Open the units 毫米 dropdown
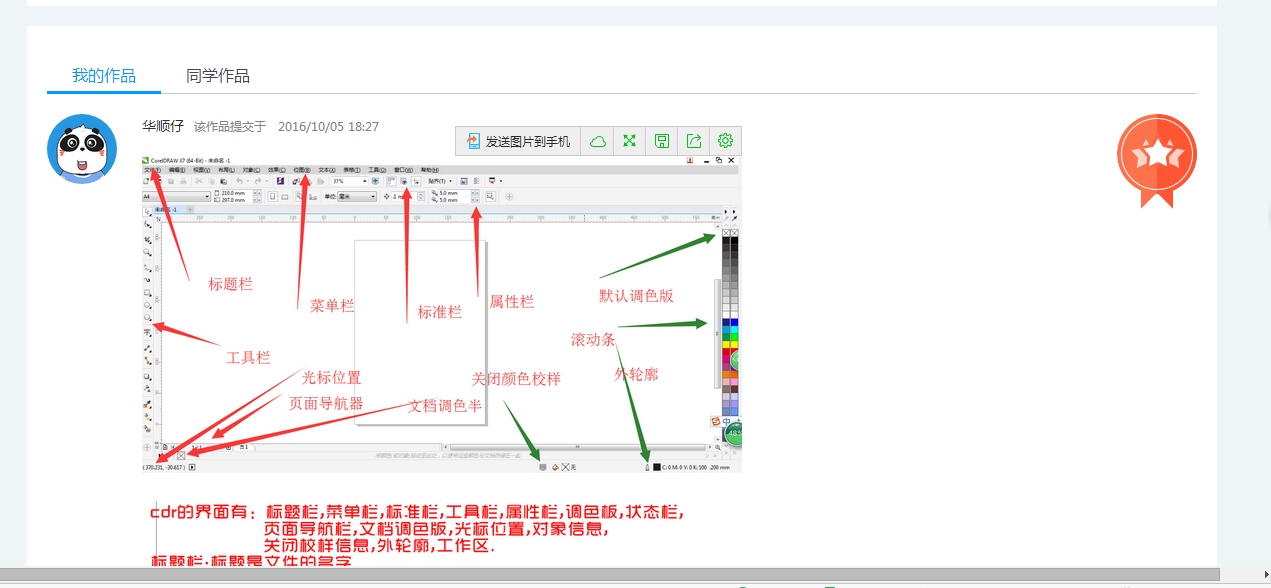 tap(373, 197)
